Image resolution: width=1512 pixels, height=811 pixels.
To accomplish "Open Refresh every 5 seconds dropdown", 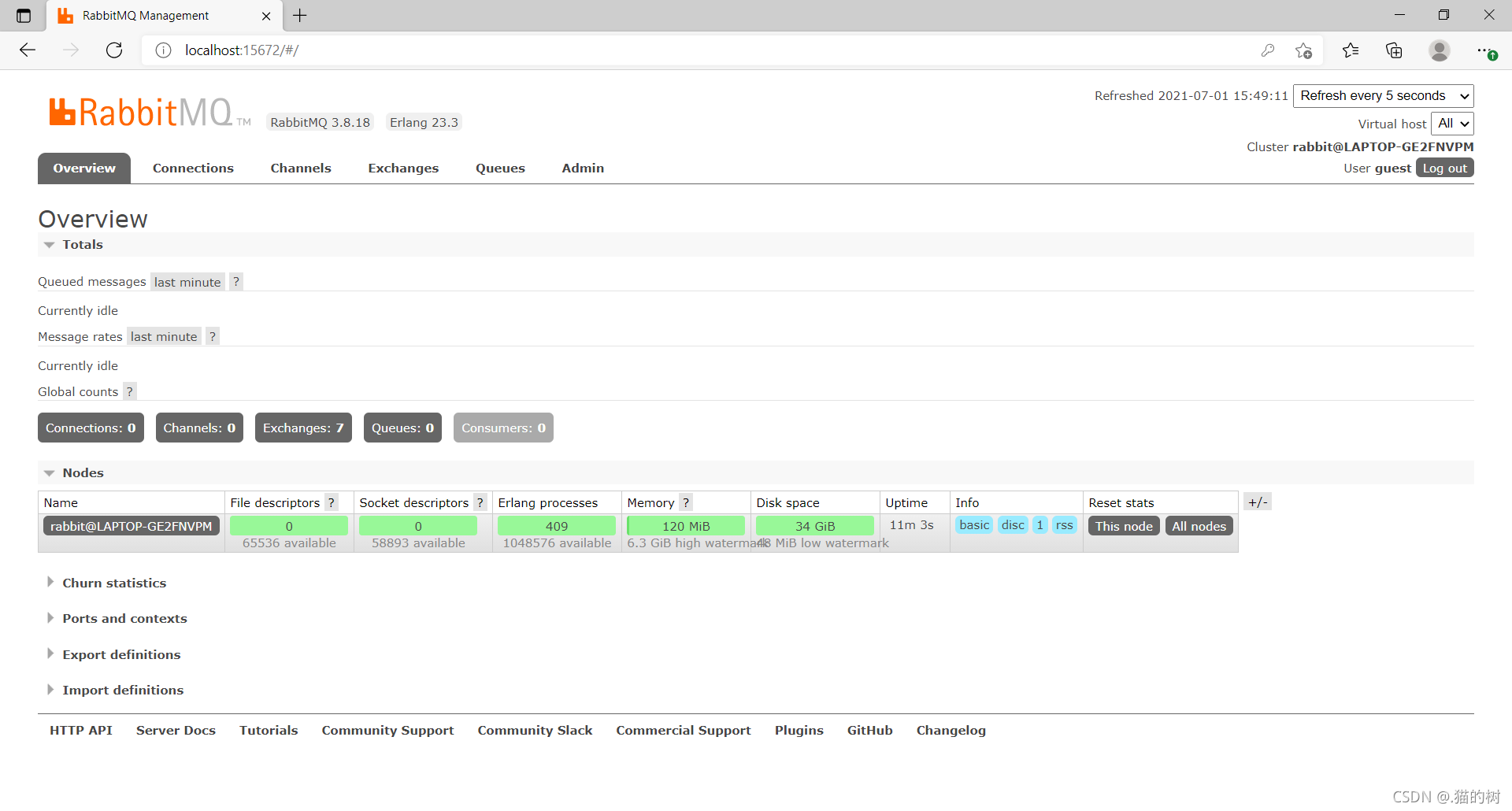I will [1384, 96].
